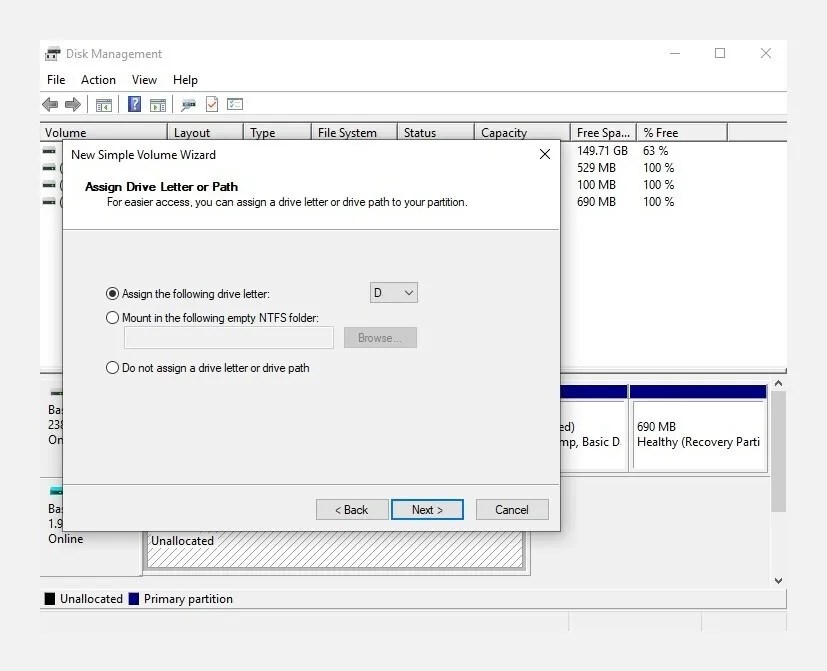Choose 'Do not assign a drive letter or drive path'
Viewport: 827px width, 671px height.
tap(112, 367)
